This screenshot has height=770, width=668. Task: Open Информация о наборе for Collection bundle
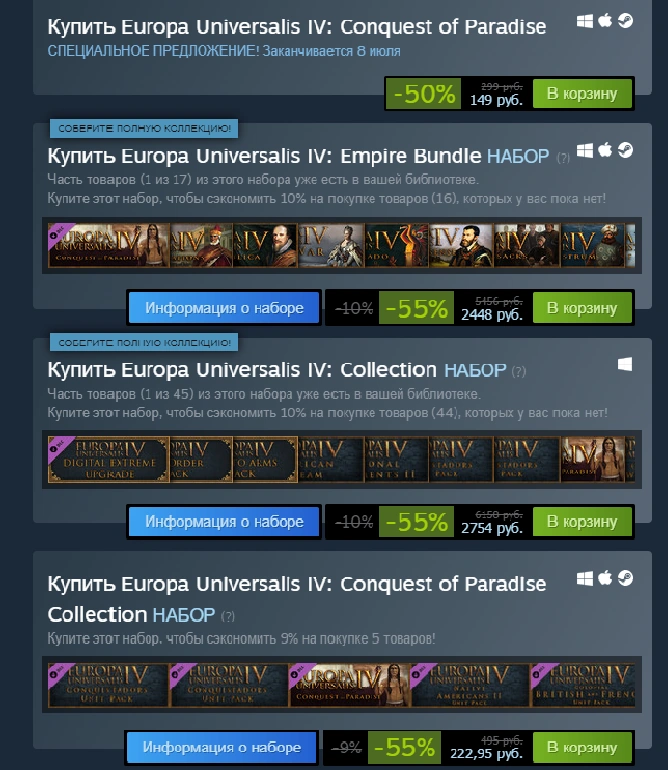coord(224,522)
